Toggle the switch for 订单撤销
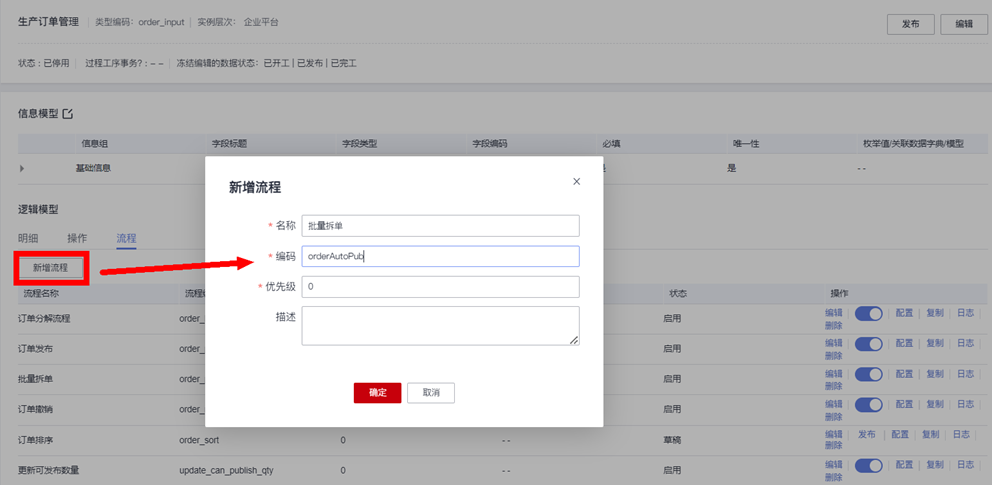Viewport: 992px width, 485px height. 869,404
